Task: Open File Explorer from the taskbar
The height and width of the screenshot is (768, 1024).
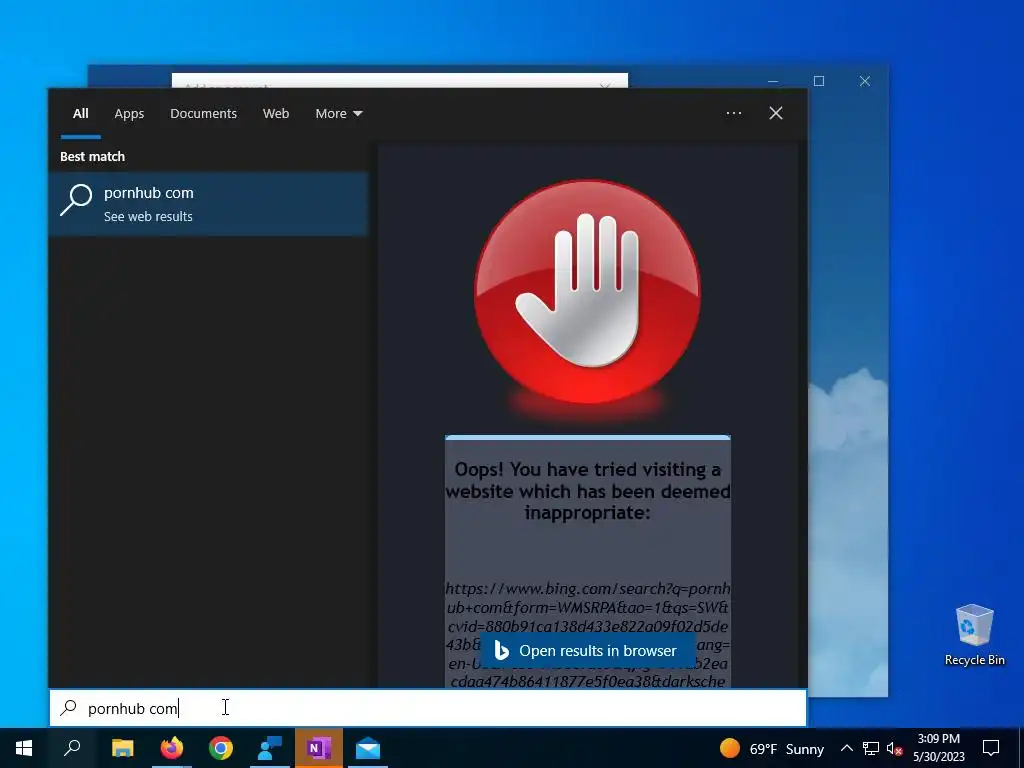Action: (x=122, y=748)
